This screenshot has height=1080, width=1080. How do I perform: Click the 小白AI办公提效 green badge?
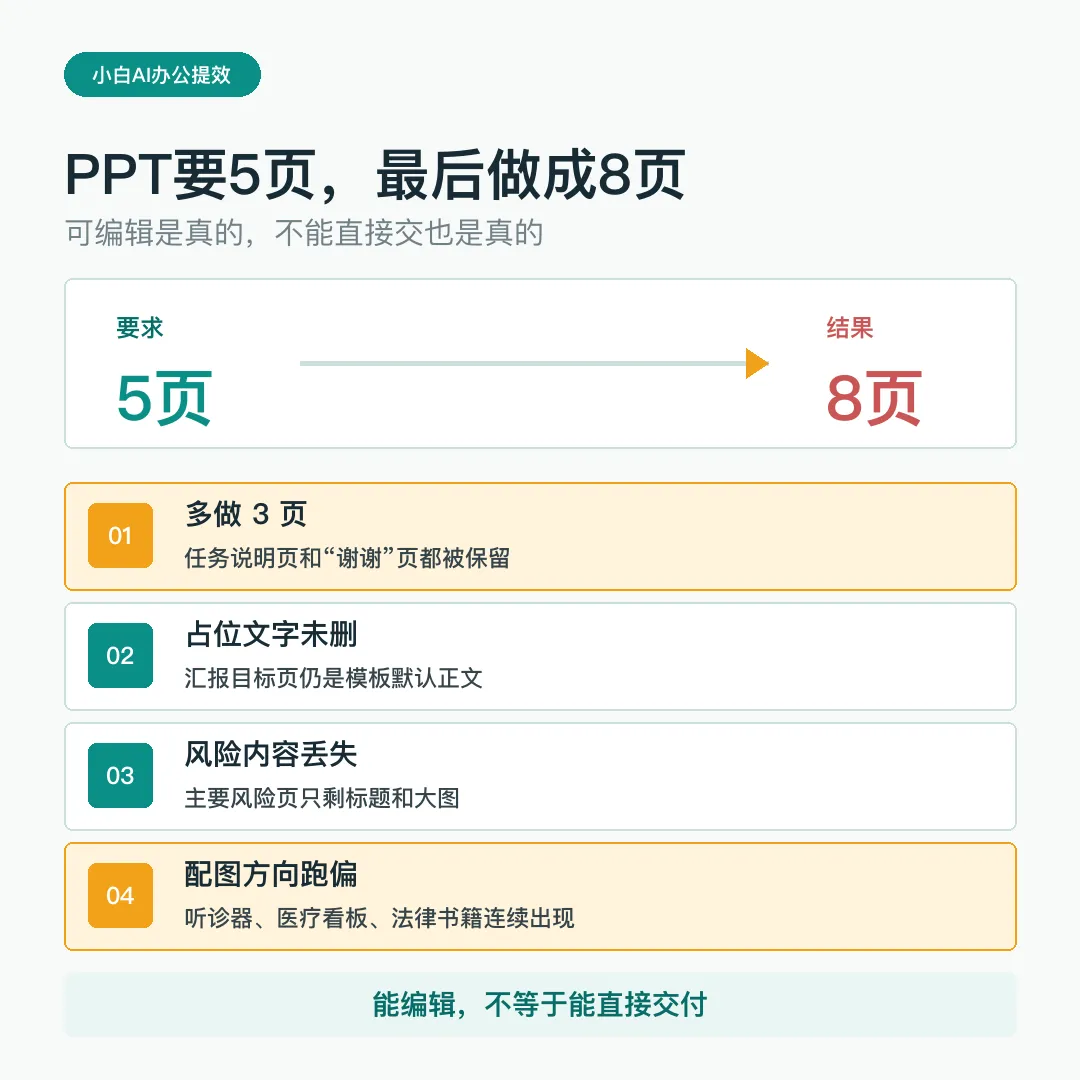point(162,74)
